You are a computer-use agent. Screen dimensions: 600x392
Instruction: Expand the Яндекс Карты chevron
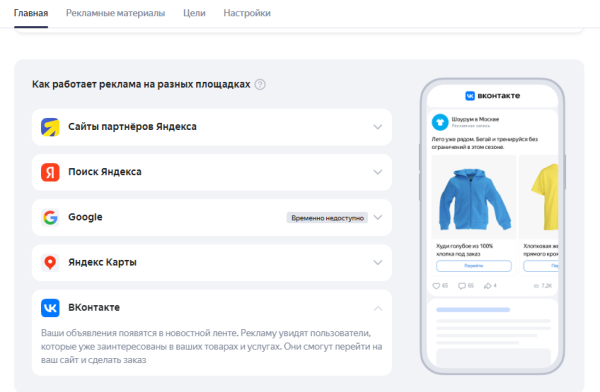pos(378,263)
